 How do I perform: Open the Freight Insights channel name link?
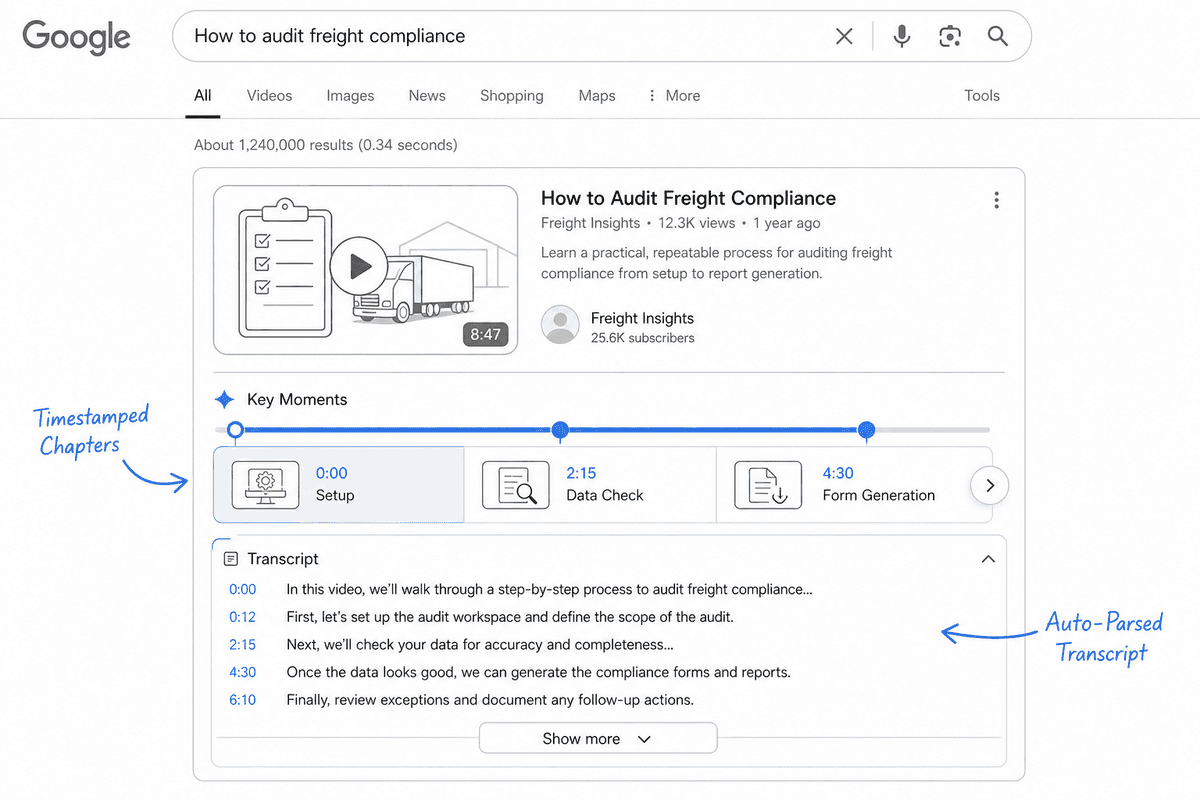coord(642,318)
